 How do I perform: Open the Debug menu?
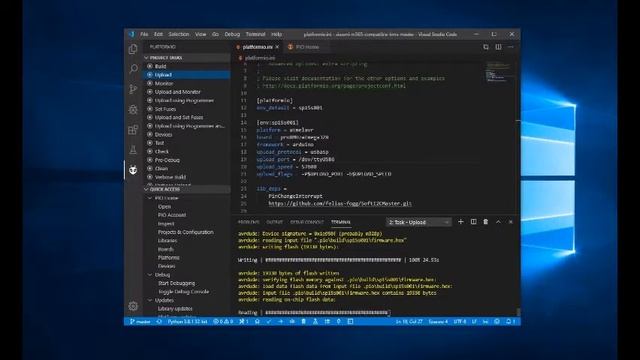coord(232,34)
